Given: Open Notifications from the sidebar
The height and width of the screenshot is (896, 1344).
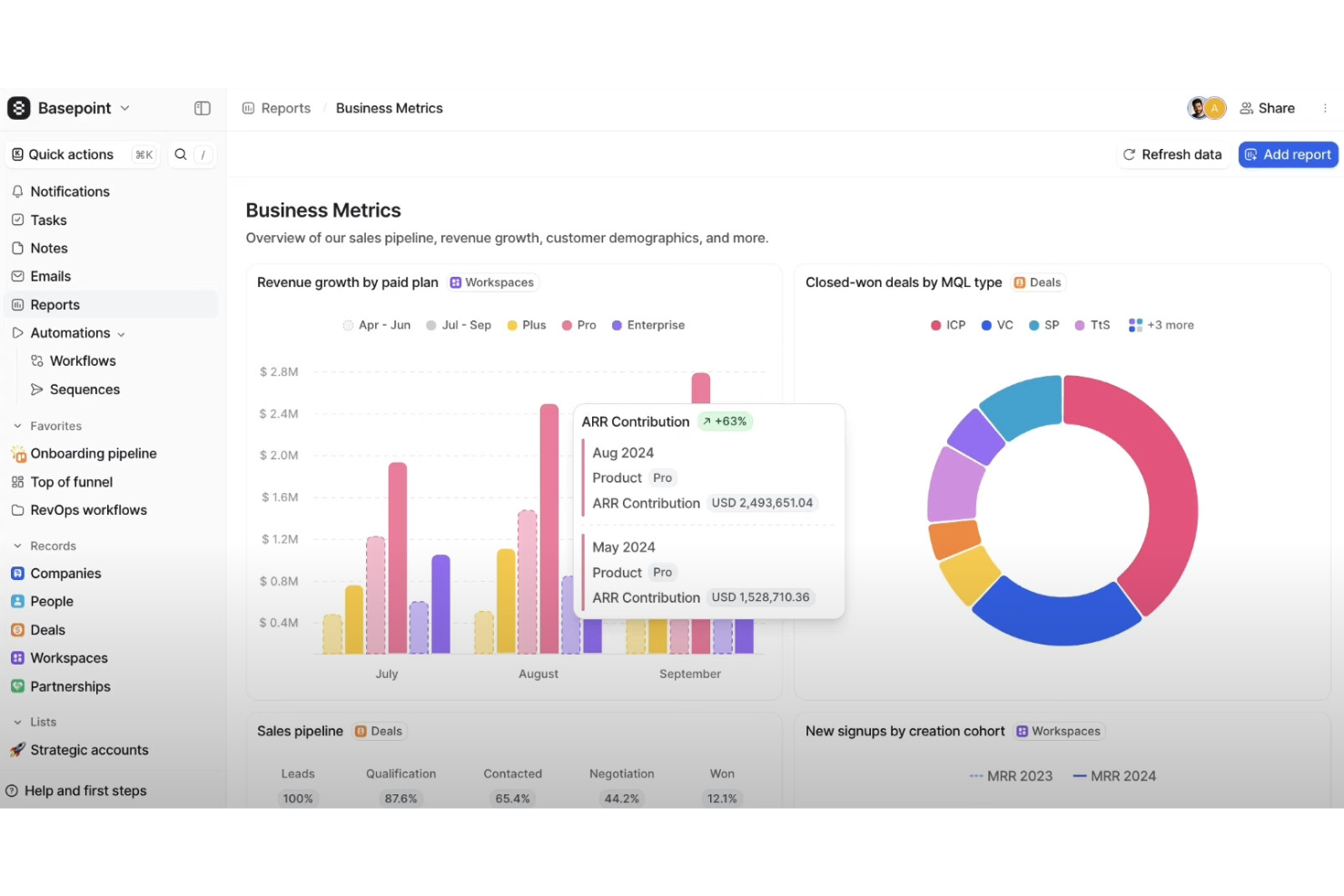Looking at the screenshot, I should pos(70,192).
